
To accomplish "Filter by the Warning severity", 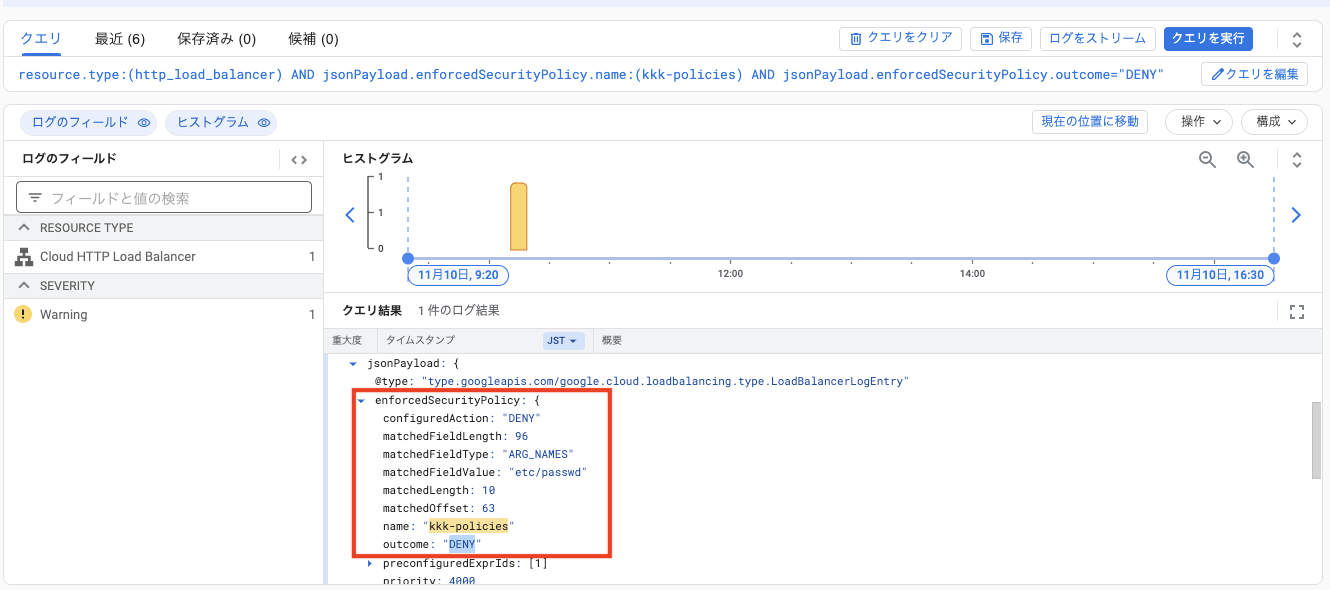I will coord(163,315).
